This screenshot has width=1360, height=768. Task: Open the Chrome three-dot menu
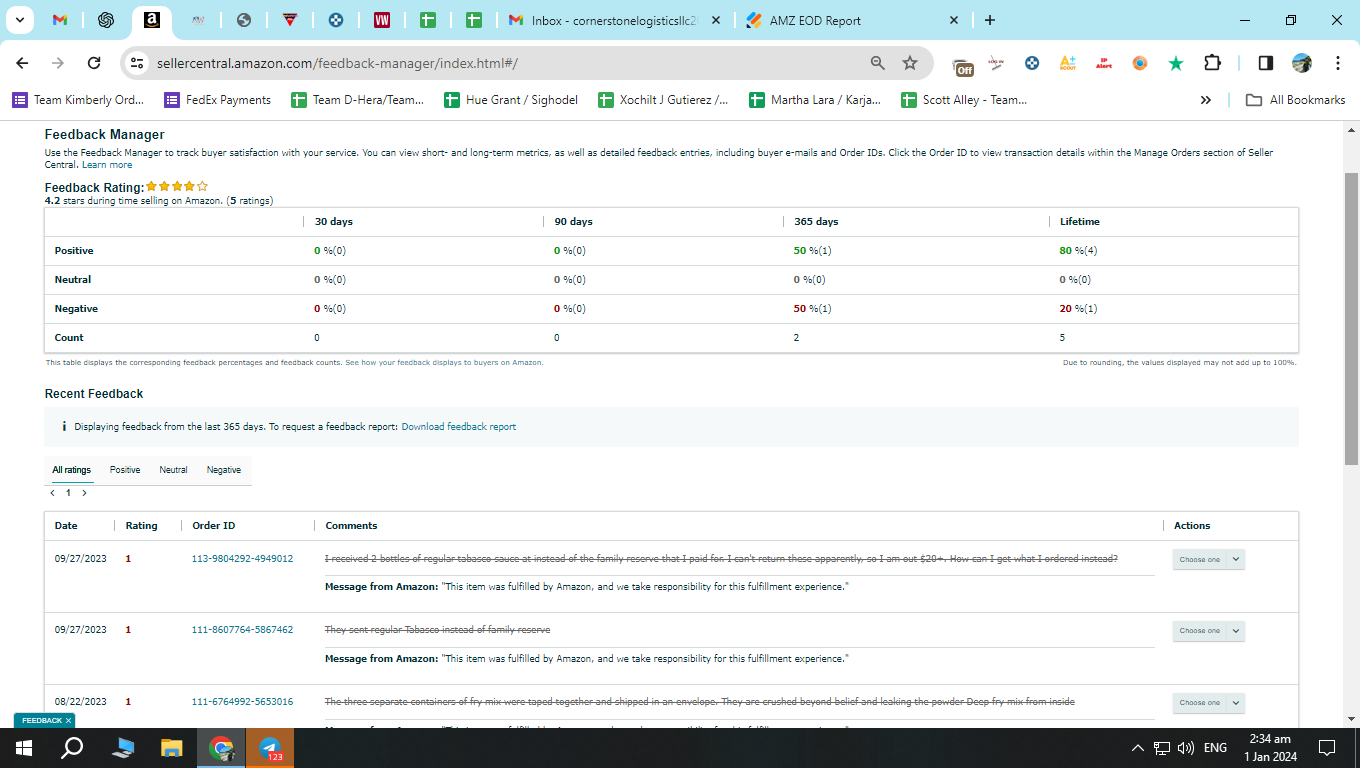click(1338, 63)
